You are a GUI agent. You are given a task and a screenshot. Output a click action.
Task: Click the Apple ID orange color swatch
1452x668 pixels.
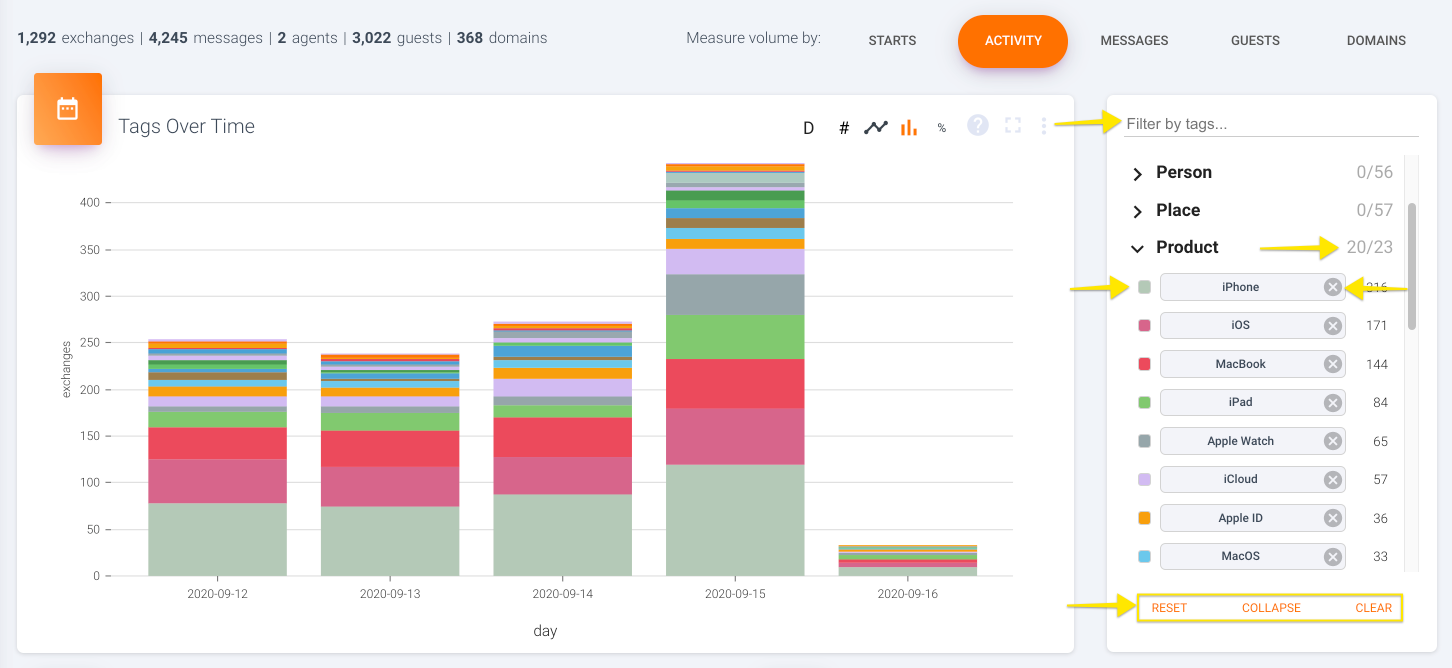[1144, 518]
